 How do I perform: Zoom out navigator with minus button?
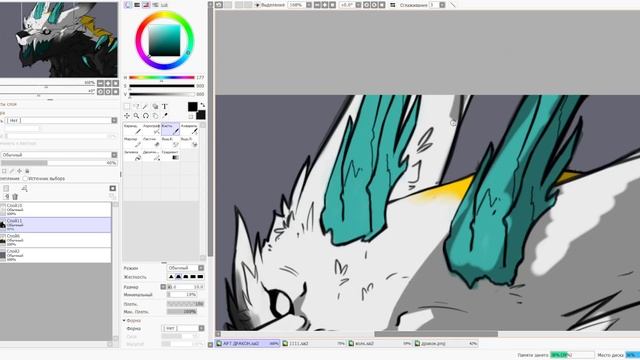click(x=100, y=83)
